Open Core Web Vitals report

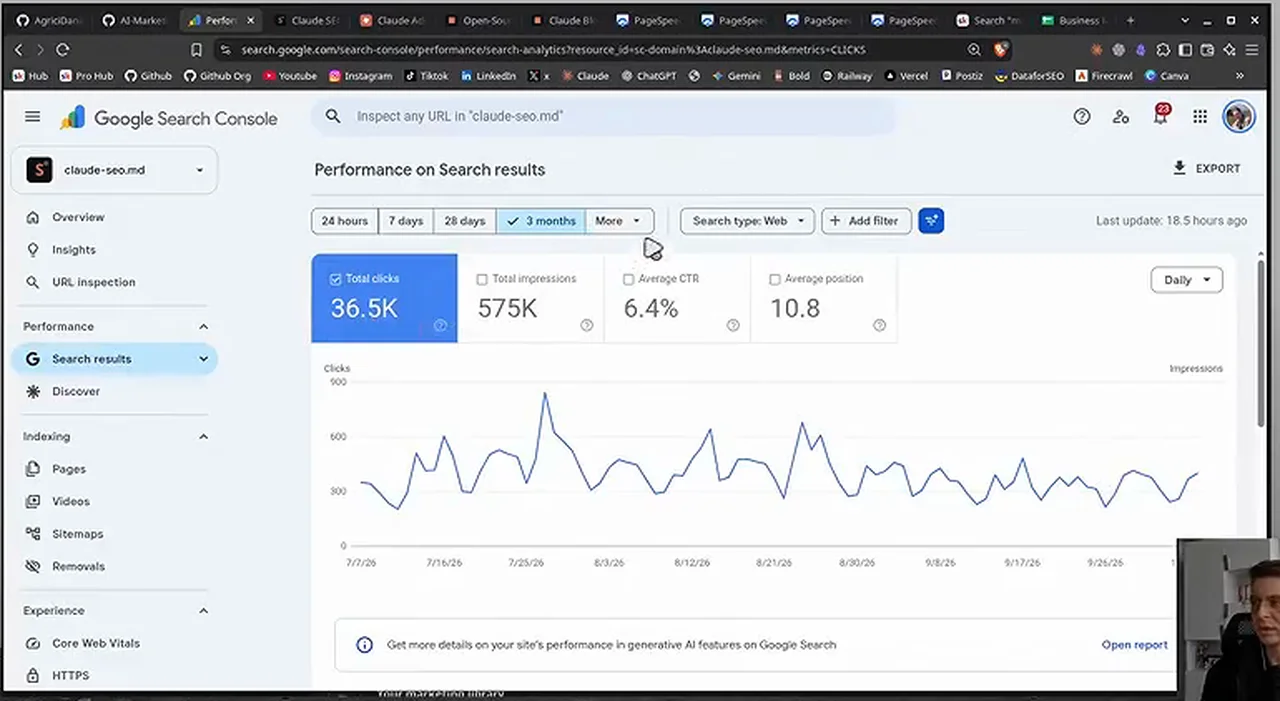pos(96,643)
